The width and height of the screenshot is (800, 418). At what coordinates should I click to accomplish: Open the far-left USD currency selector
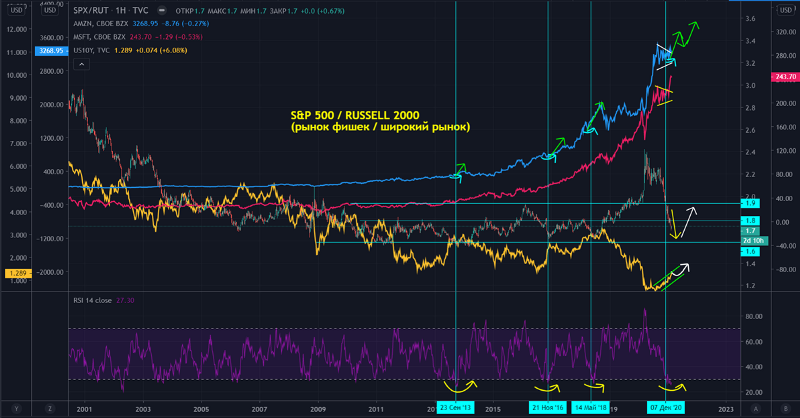[x=14, y=10]
